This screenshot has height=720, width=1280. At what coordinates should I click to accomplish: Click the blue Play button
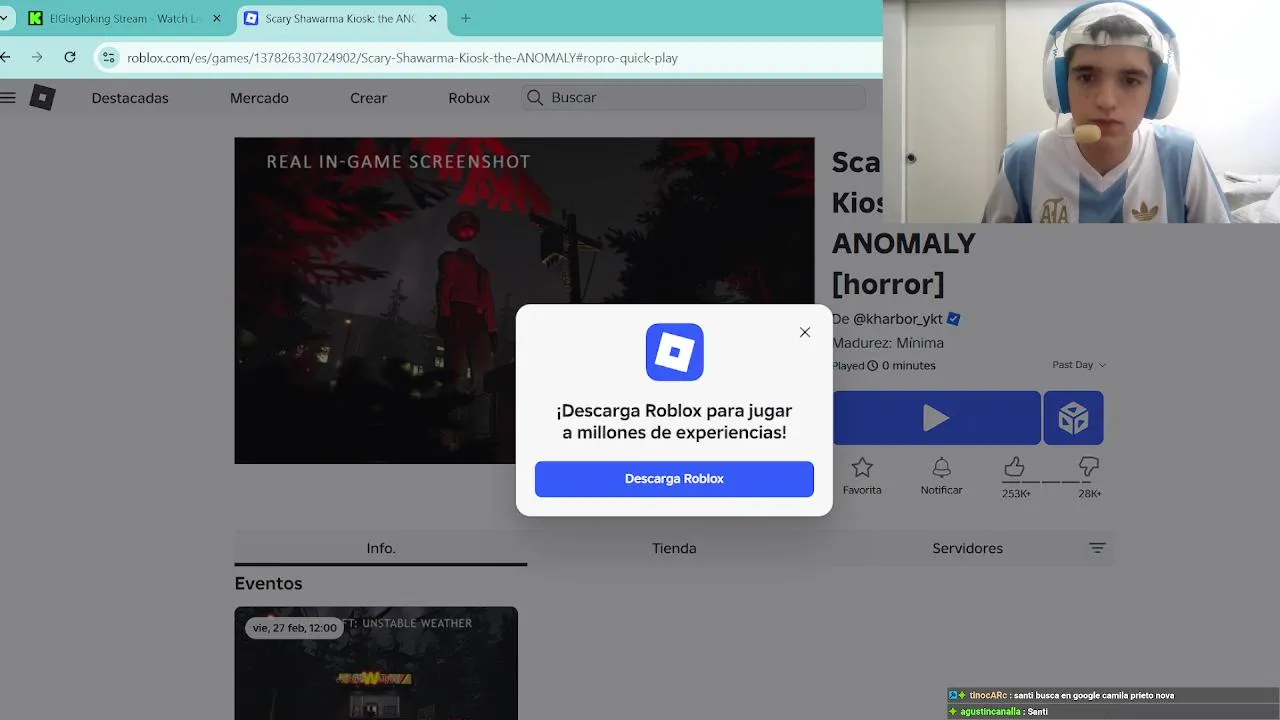point(936,418)
